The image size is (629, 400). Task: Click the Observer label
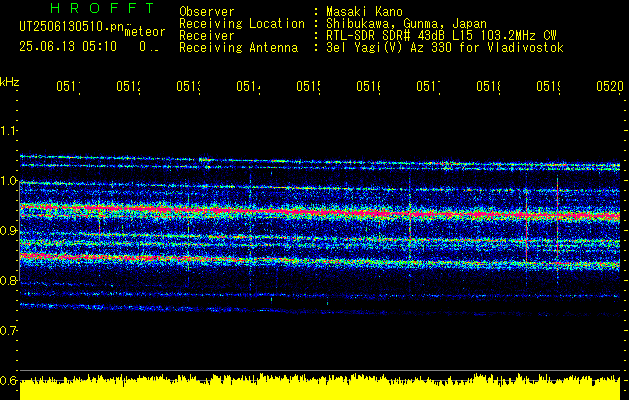pos(207,12)
